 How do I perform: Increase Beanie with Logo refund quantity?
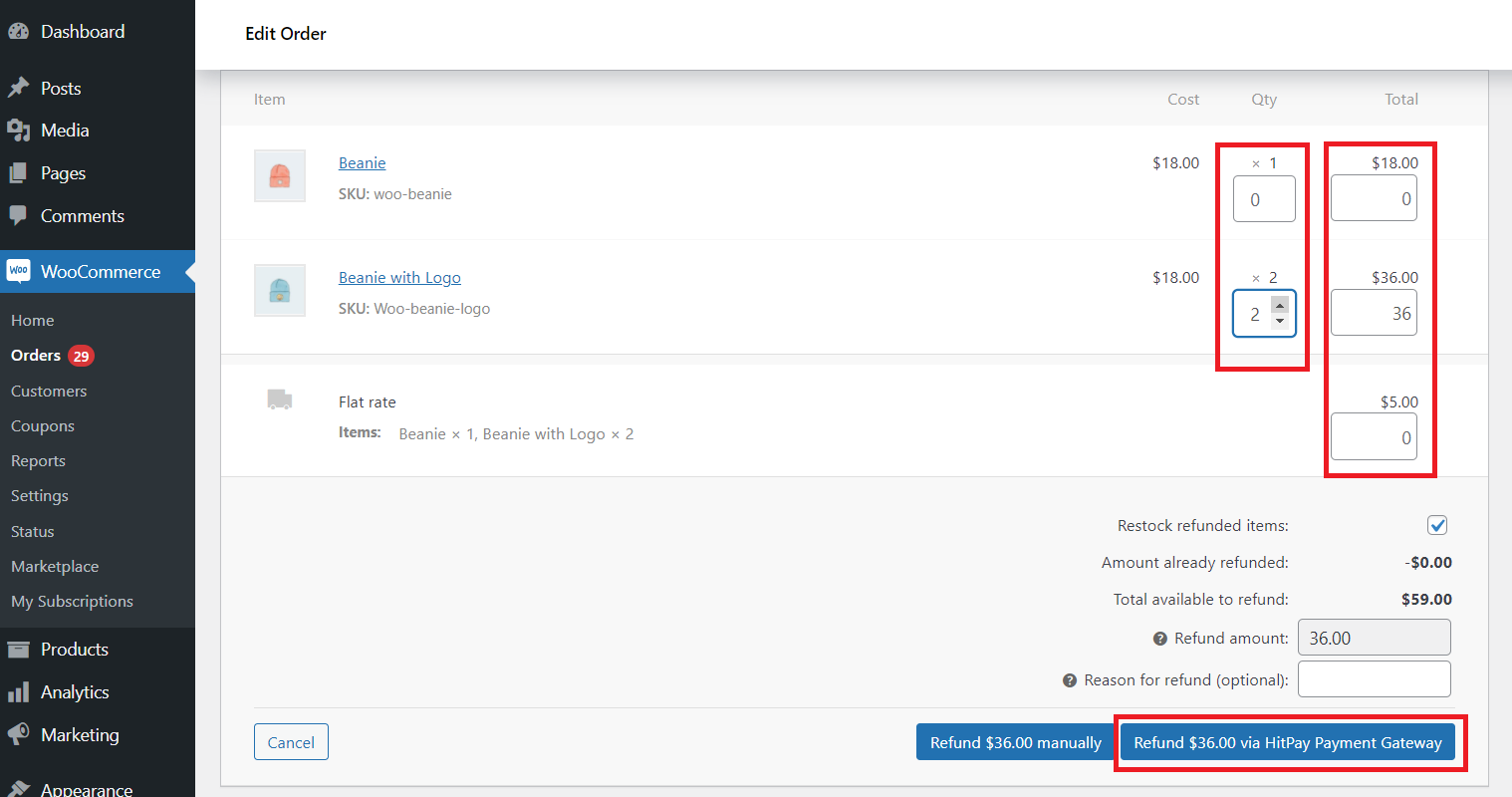pos(1280,305)
